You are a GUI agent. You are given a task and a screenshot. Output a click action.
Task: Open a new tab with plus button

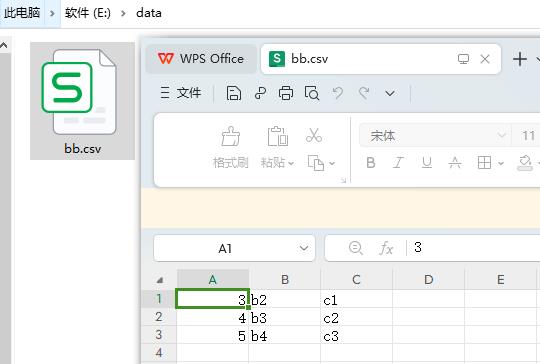520,59
